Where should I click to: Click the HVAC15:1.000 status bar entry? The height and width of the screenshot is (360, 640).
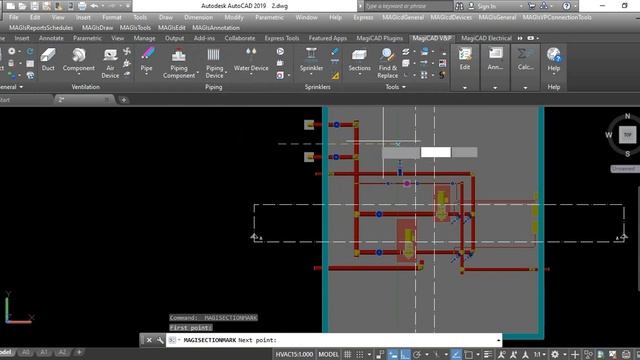tap(294, 354)
